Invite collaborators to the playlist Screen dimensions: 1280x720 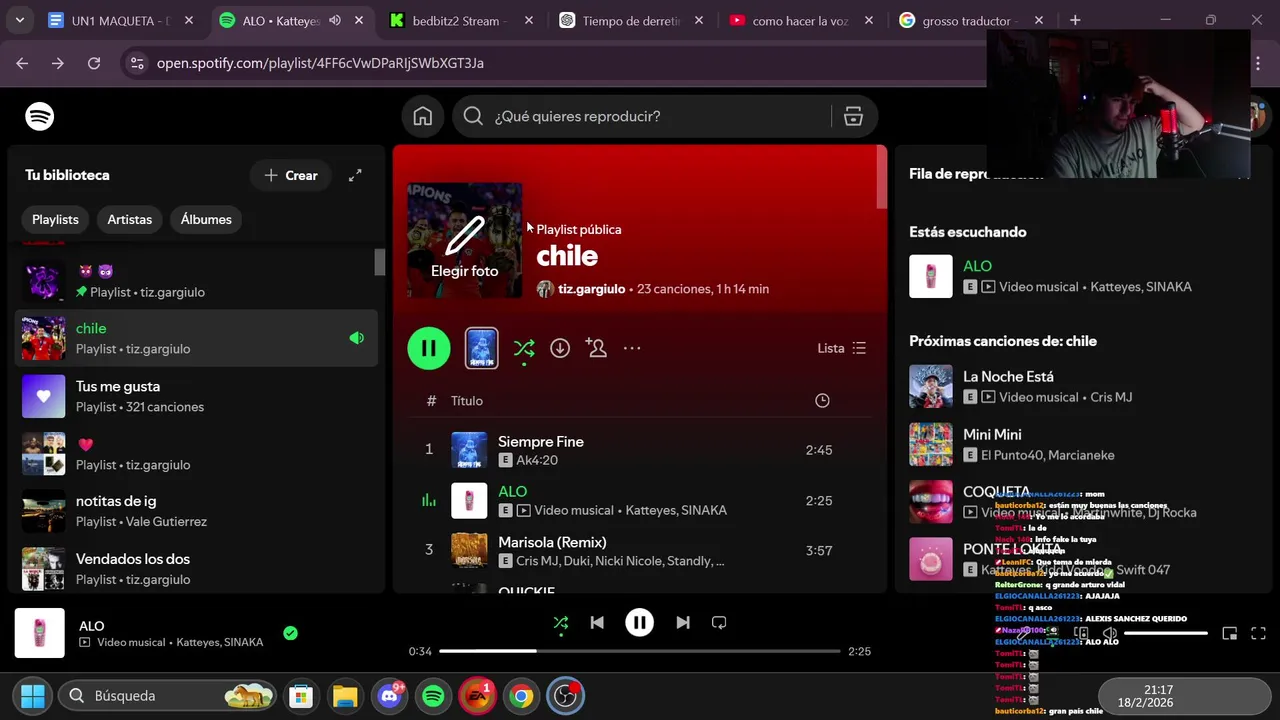(597, 348)
